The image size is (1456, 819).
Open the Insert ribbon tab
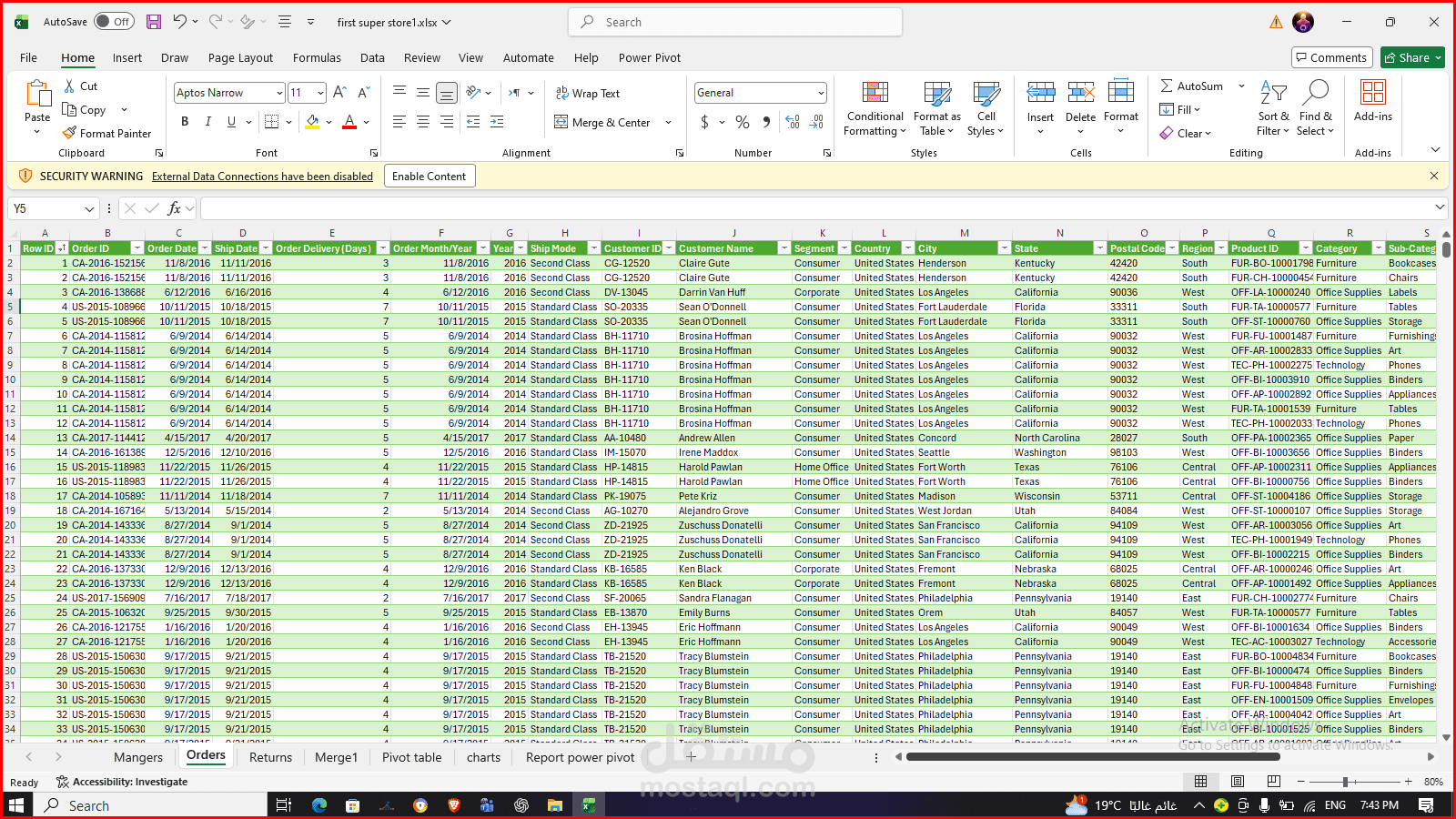[127, 57]
